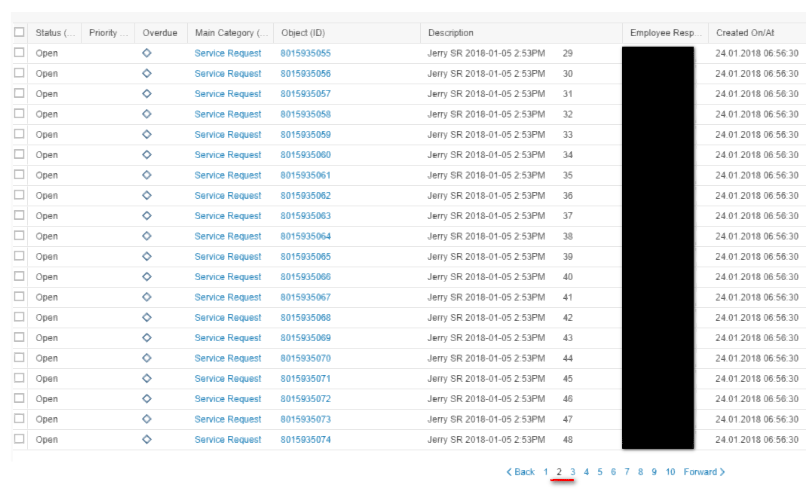Click overdue diamond icon in row 8015935072
The width and height of the screenshot is (810, 501).
coord(147,399)
